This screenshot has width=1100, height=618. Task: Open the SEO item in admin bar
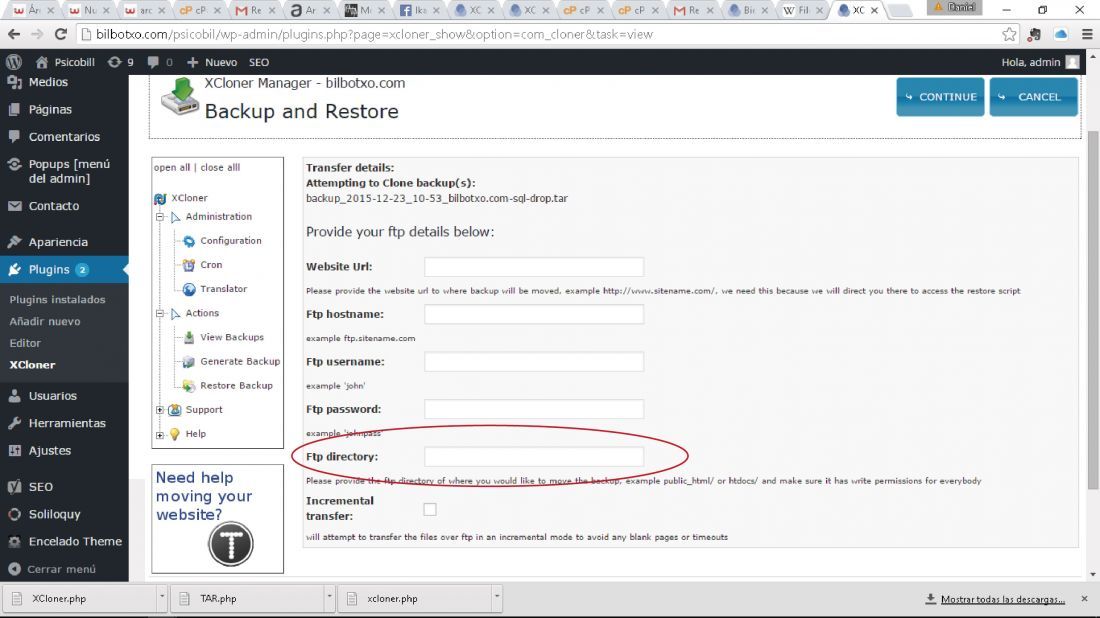tap(259, 62)
